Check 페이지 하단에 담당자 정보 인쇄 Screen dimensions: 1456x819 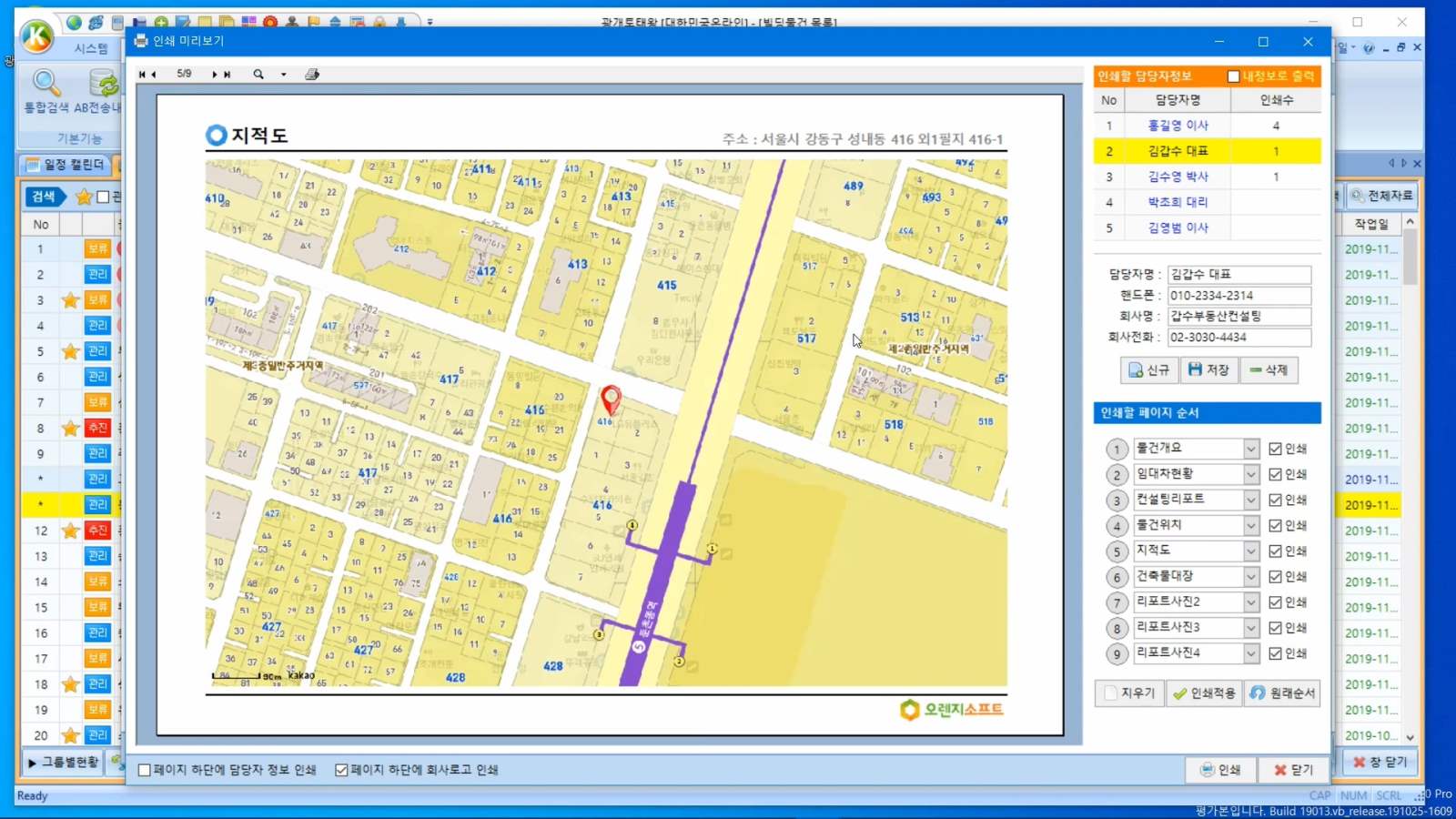pyautogui.click(x=145, y=770)
